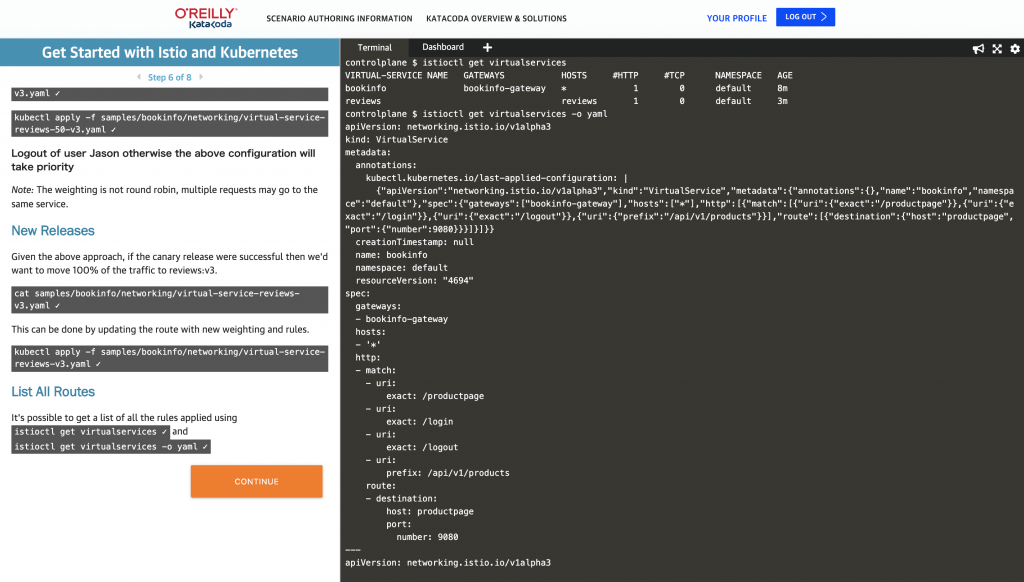This screenshot has height=582, width=1024.
Task: Click 'kind: VirtualService' line in terminal
Action: [396, 140]
